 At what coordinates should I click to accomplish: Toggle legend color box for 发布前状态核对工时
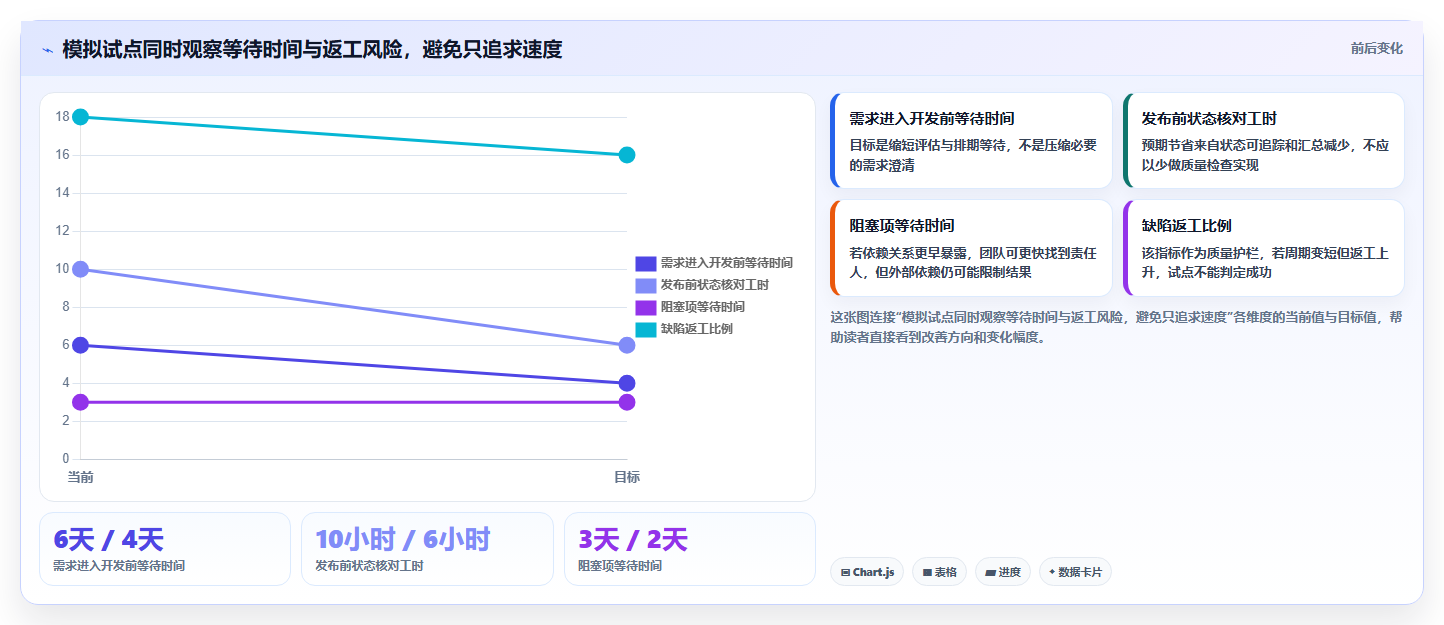pyautogui.click(x=646, y=285)
